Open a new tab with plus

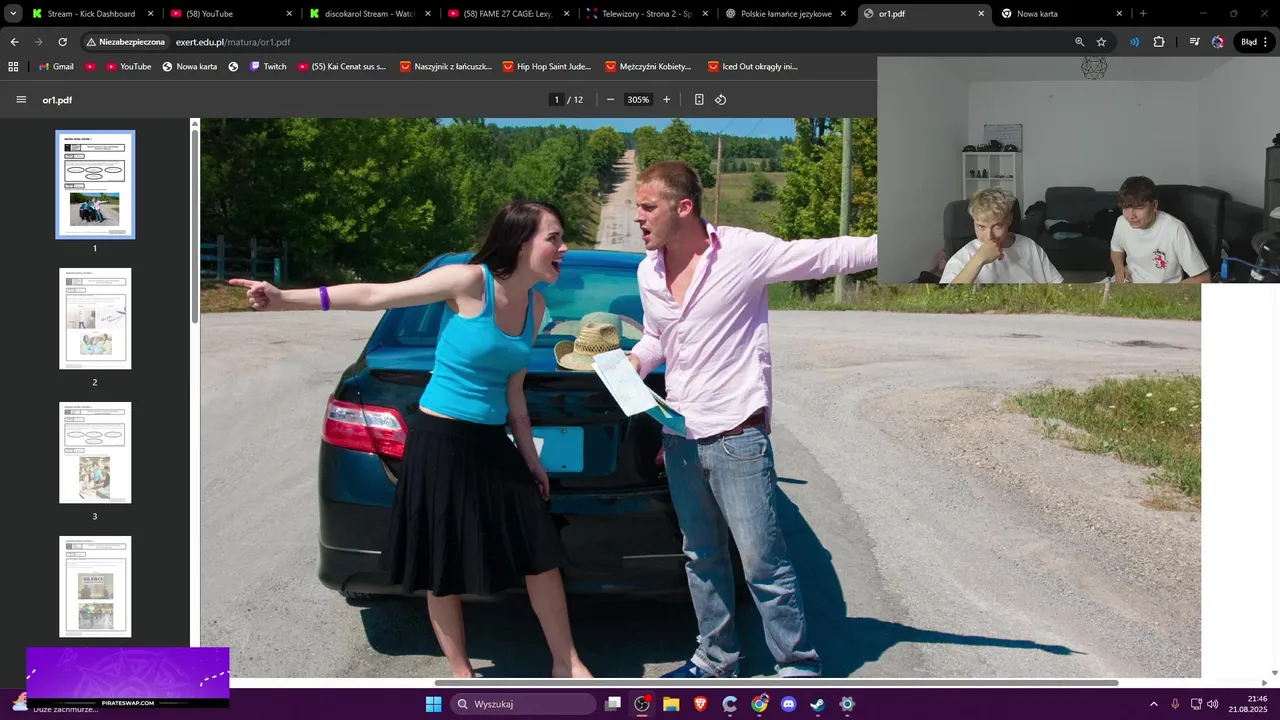click(1143, 14)
